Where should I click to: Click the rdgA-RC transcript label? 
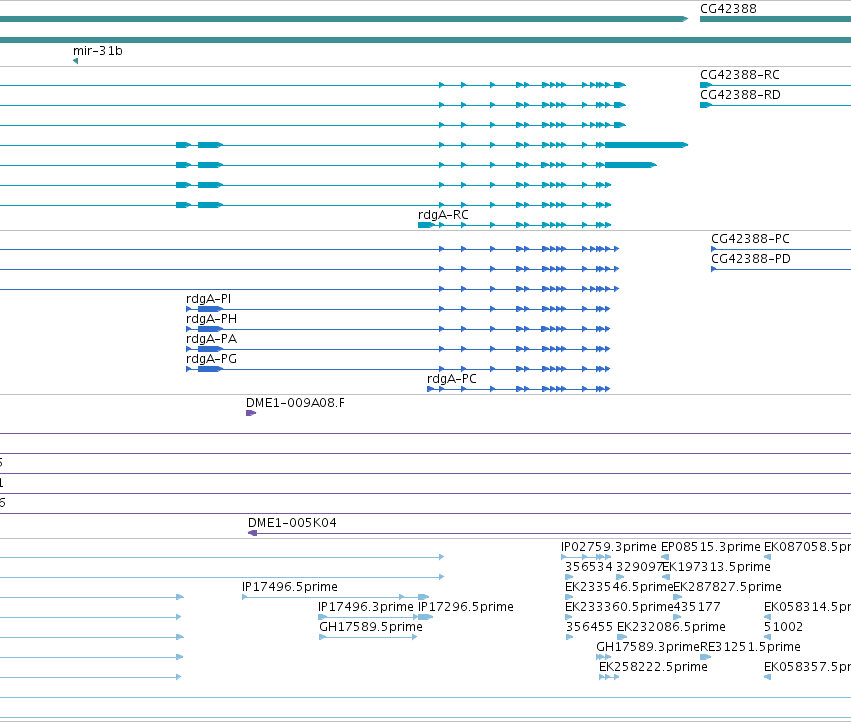coord(443,215)
